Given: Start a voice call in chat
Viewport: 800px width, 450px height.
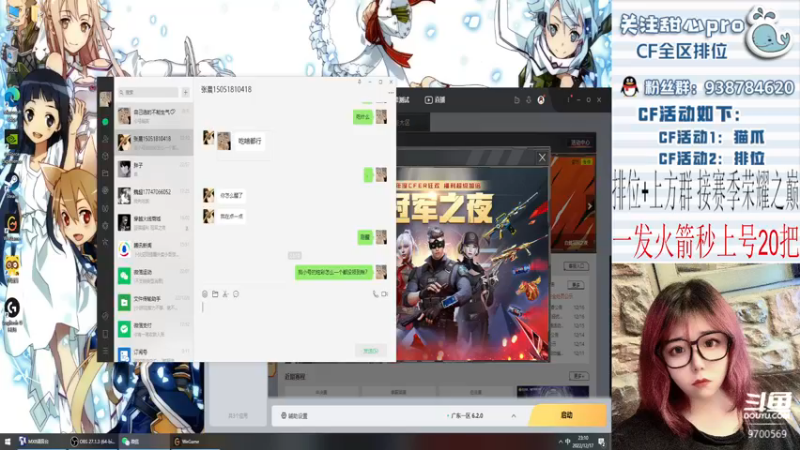Looking at the screenshot, I should (375, 294).
